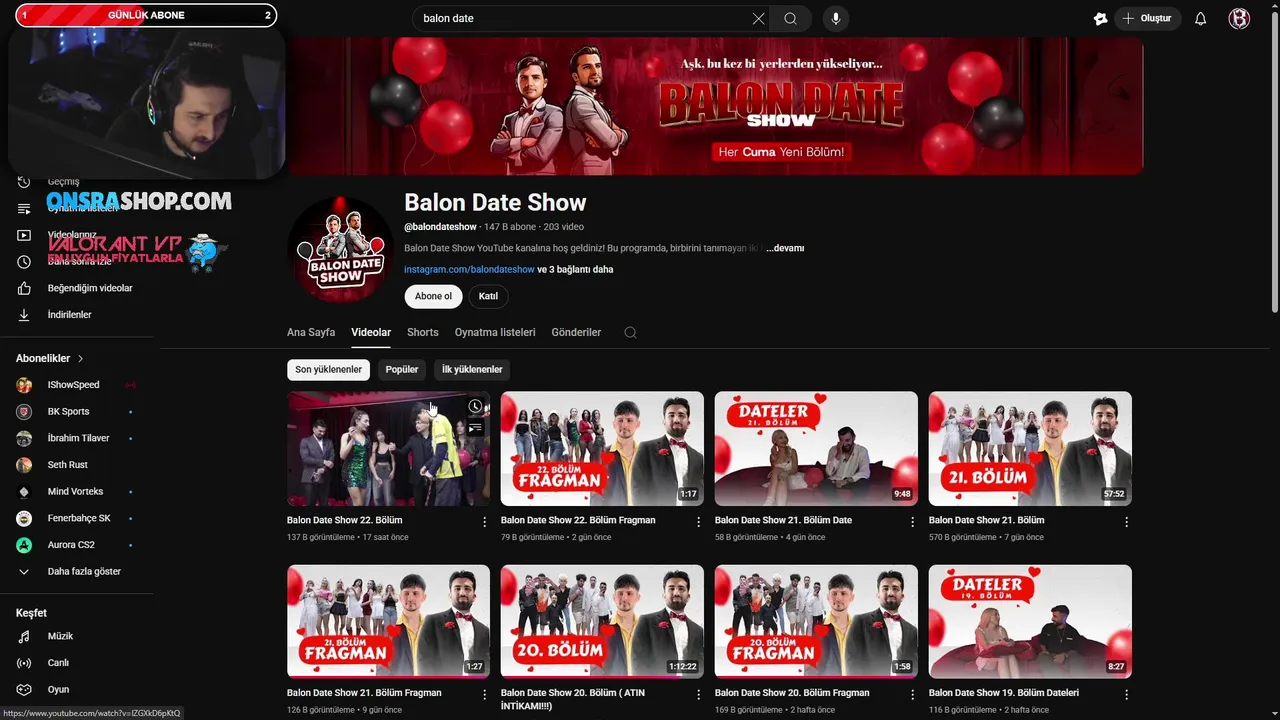Open Geçmiş history icon in sidebar
This screenshot has width=1280, height=720.
point(24,181)
